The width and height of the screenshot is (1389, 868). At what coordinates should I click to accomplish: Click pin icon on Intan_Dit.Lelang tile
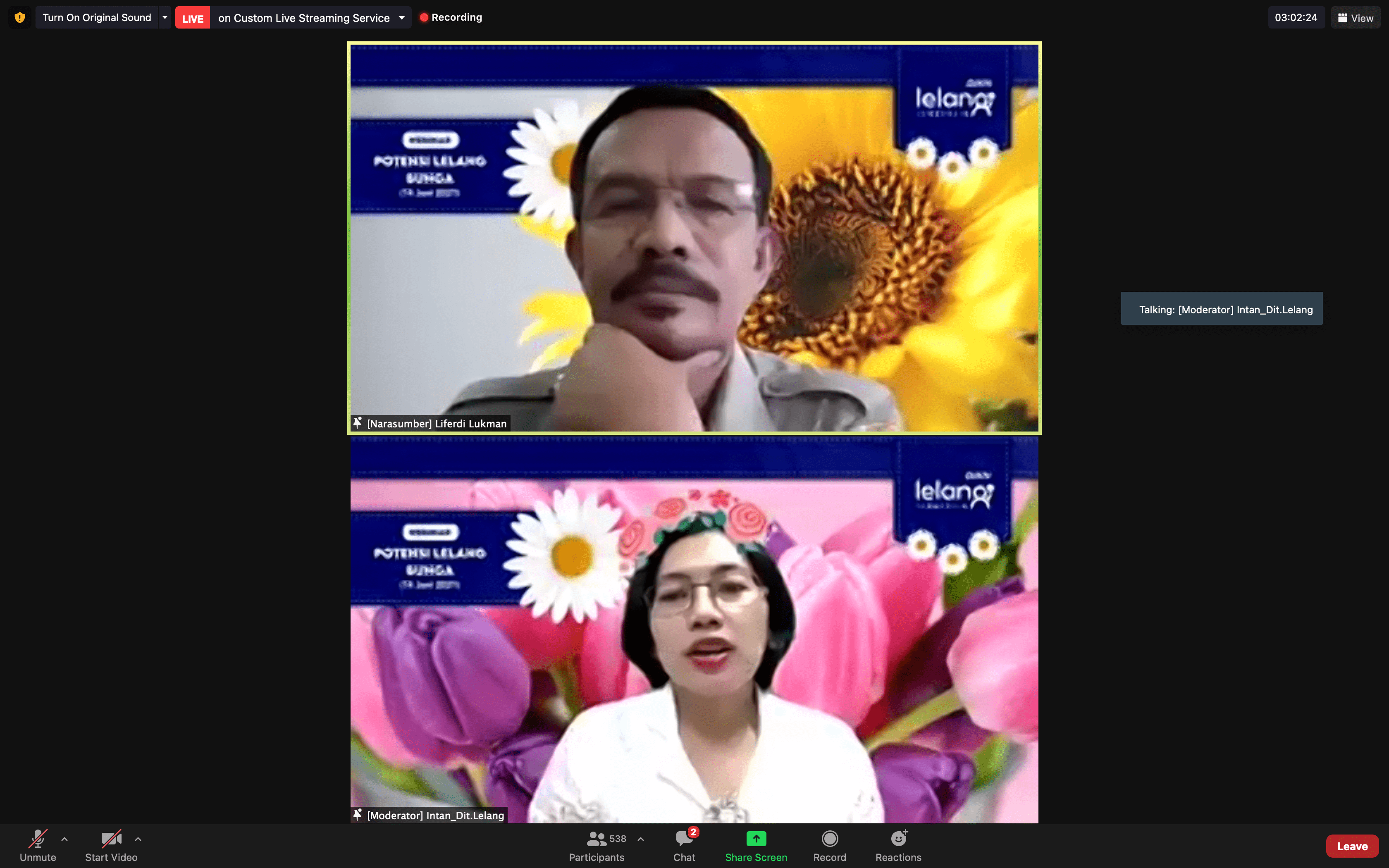pos(358,815)
